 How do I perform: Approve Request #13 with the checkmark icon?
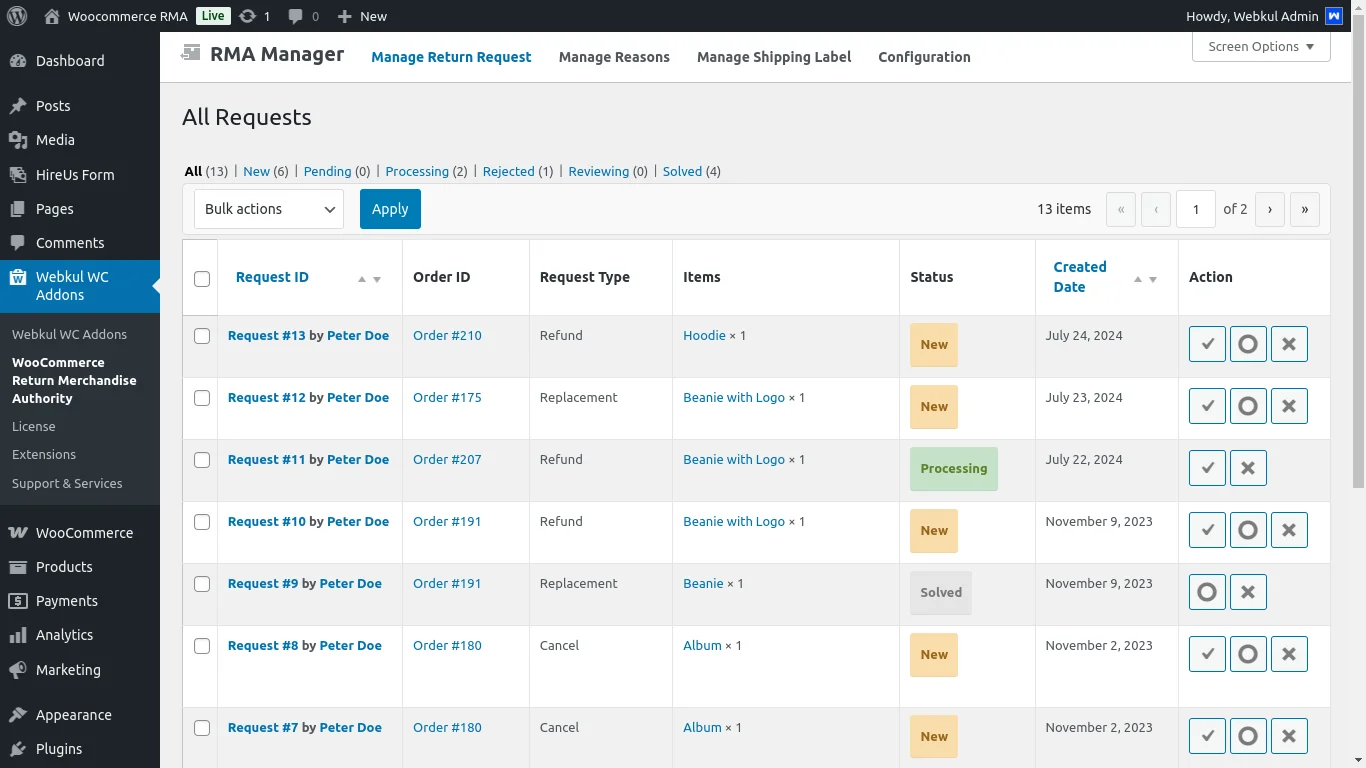click(x=1207, y=344)
